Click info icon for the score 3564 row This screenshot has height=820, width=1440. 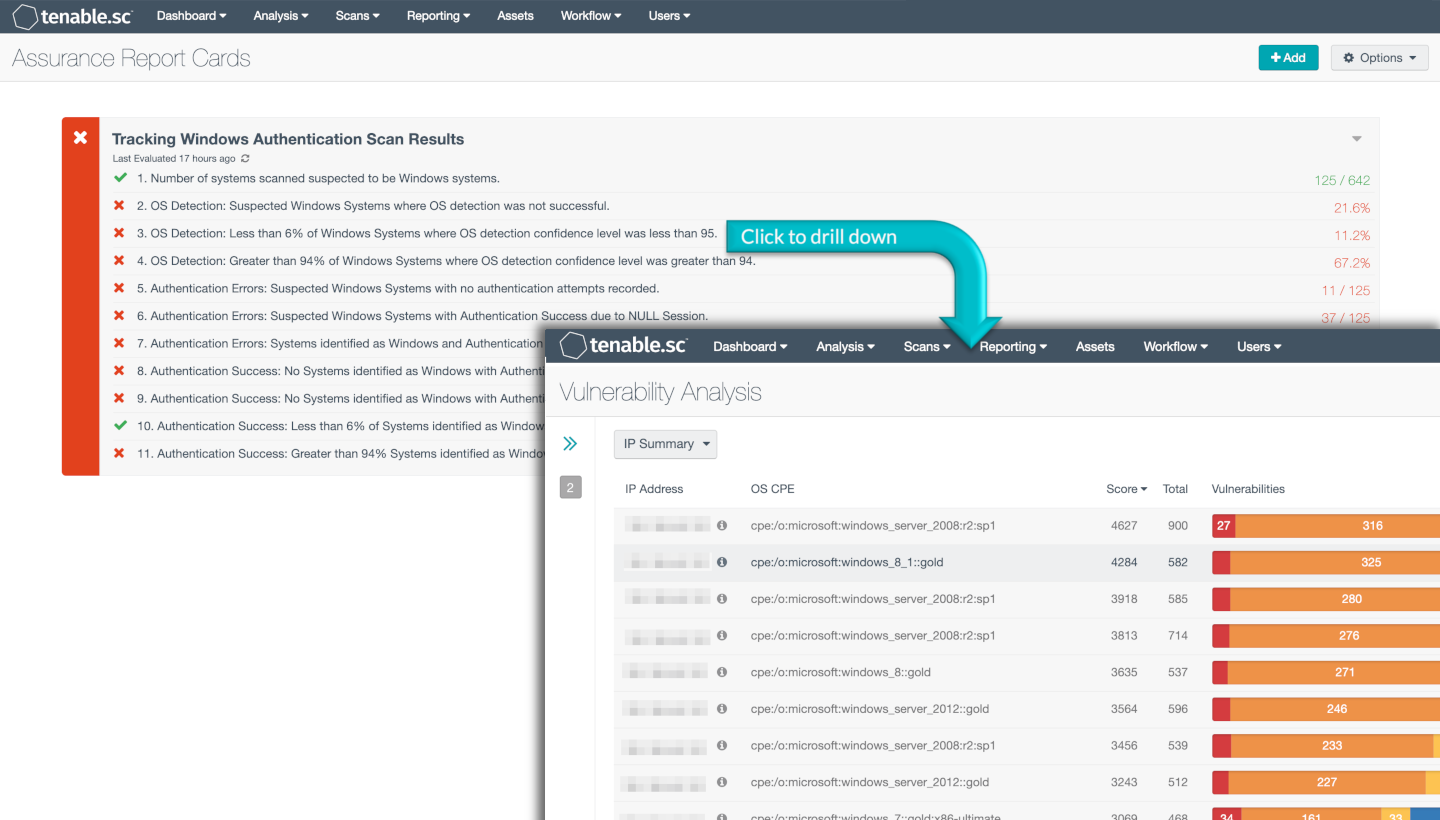[x=722, y=709]
